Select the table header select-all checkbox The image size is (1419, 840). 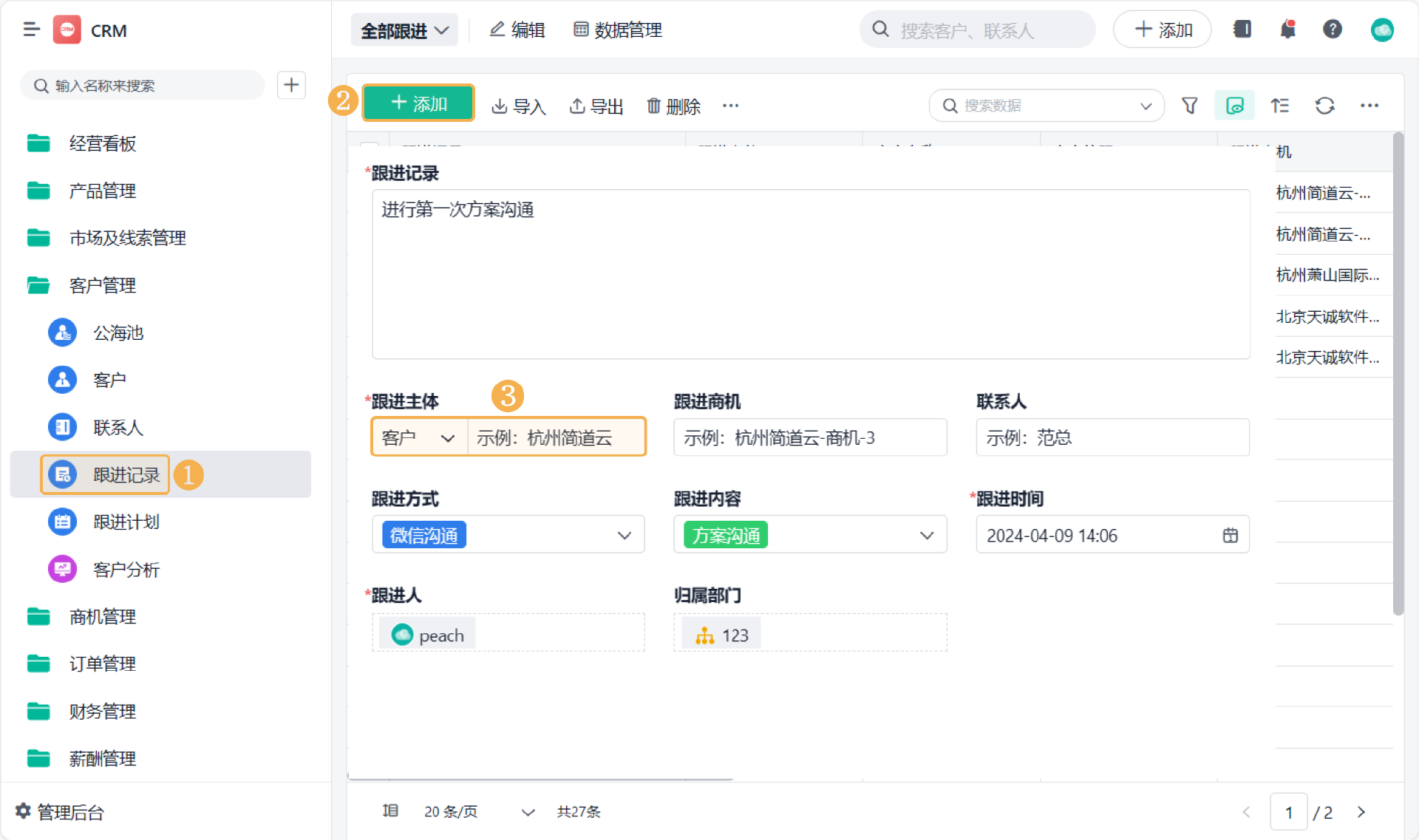[369, 143]
